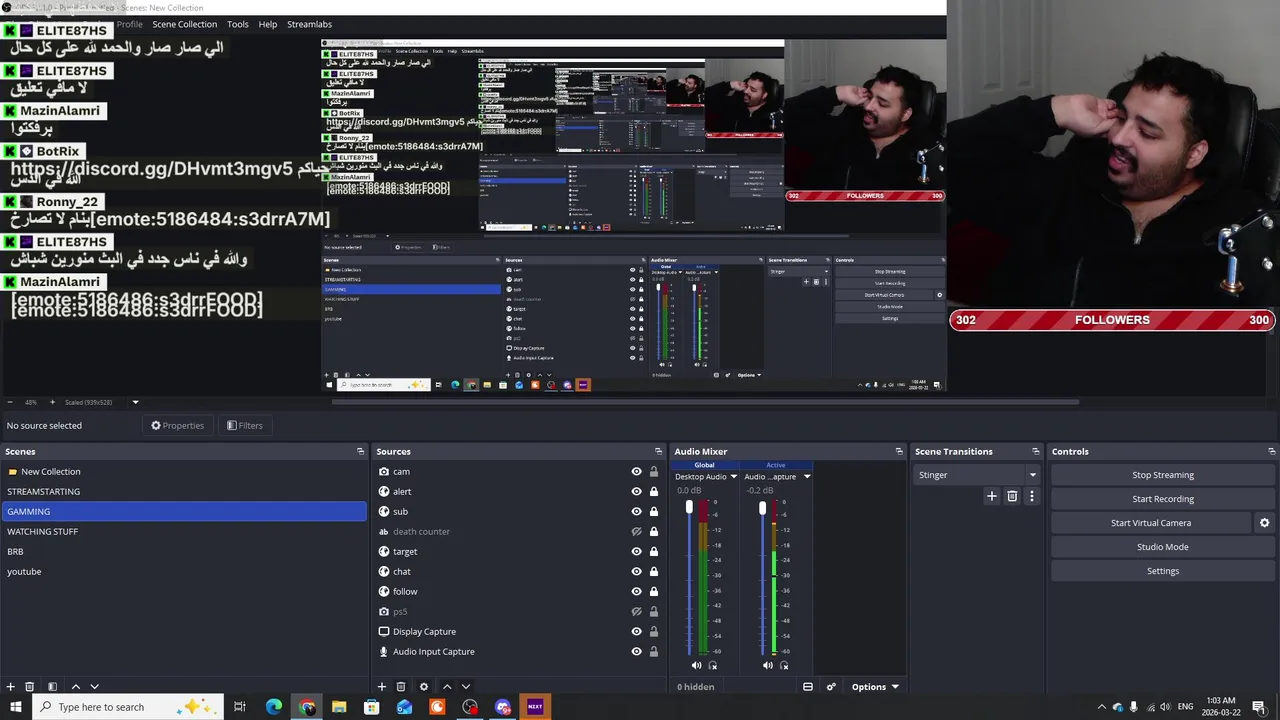The height and width of the screenshot is (720, 1280).
Task: Hide the alert source
Action: pyautogui.click(x=636, y=492)
